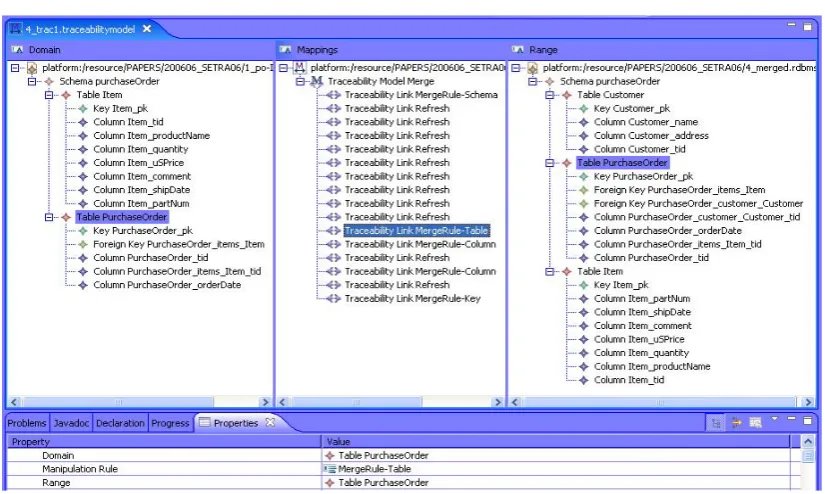Click the Value column header

556,442
